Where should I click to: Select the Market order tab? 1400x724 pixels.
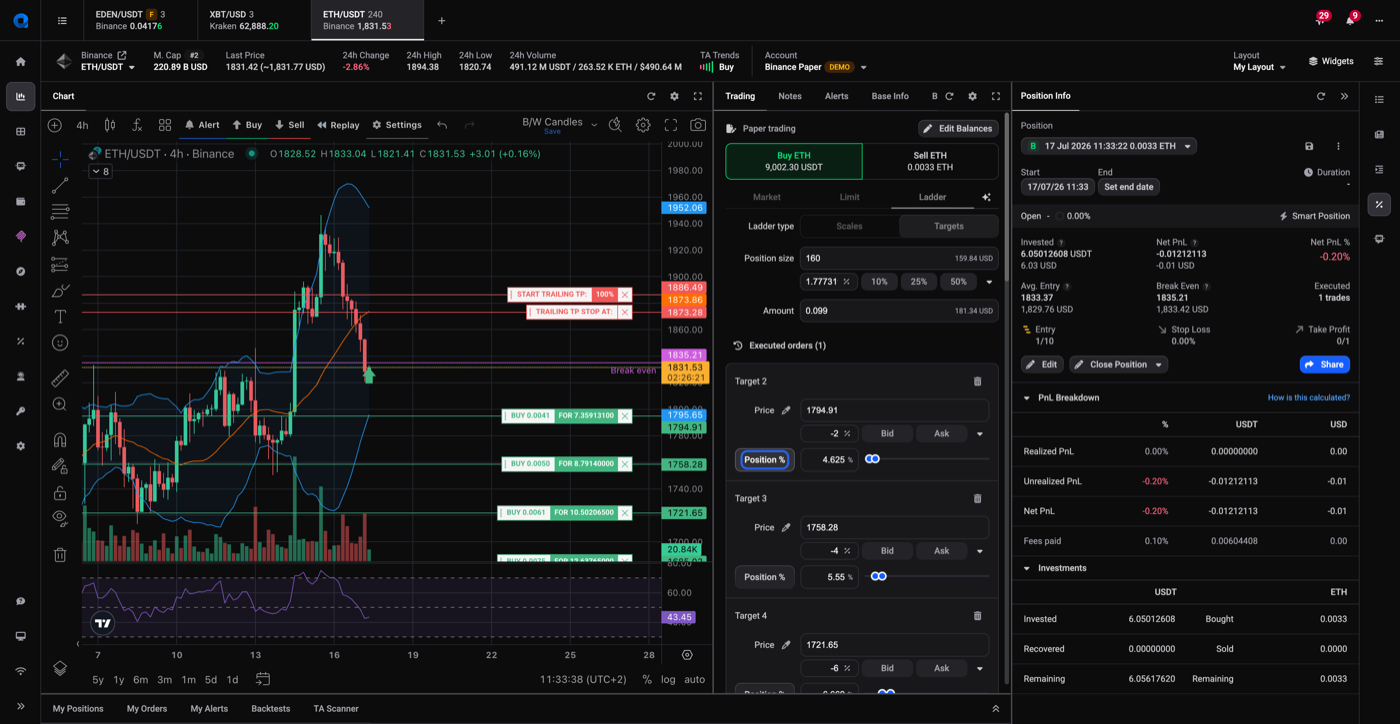coord(767,197)
